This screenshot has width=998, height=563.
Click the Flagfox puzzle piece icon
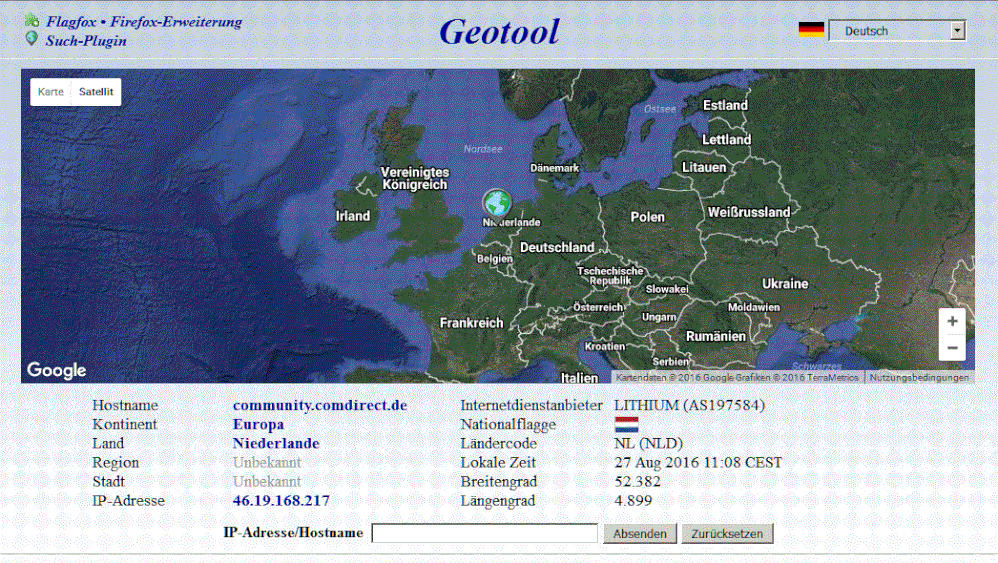click(32, 20)
